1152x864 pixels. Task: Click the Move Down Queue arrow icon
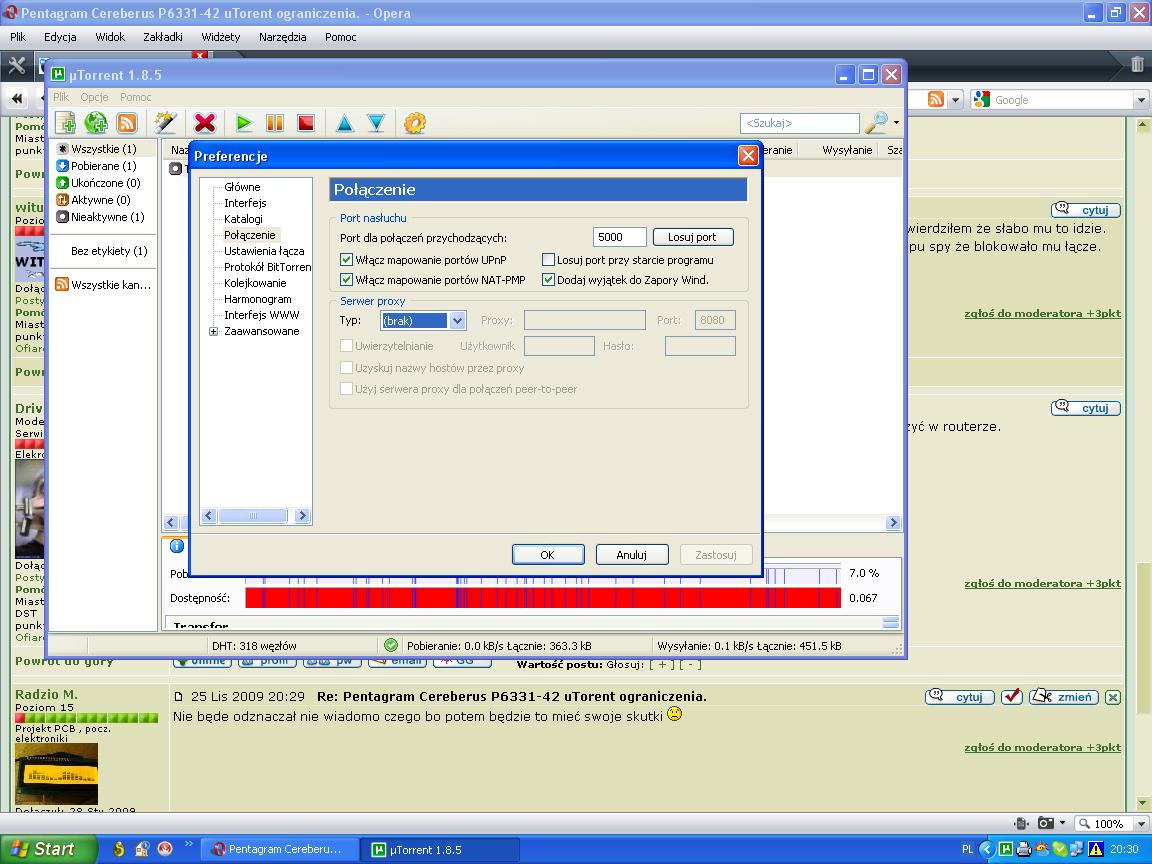[375, 123]
